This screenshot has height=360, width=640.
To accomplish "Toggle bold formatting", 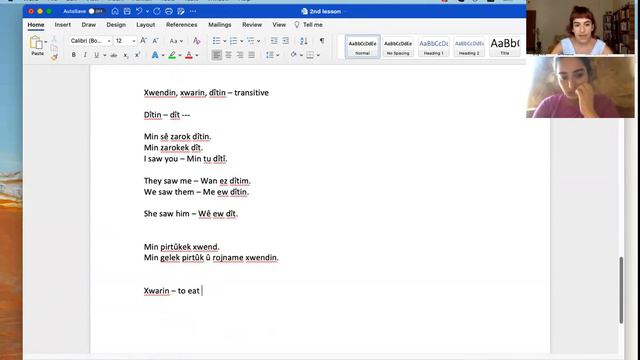I will click(x=73, y=55).
